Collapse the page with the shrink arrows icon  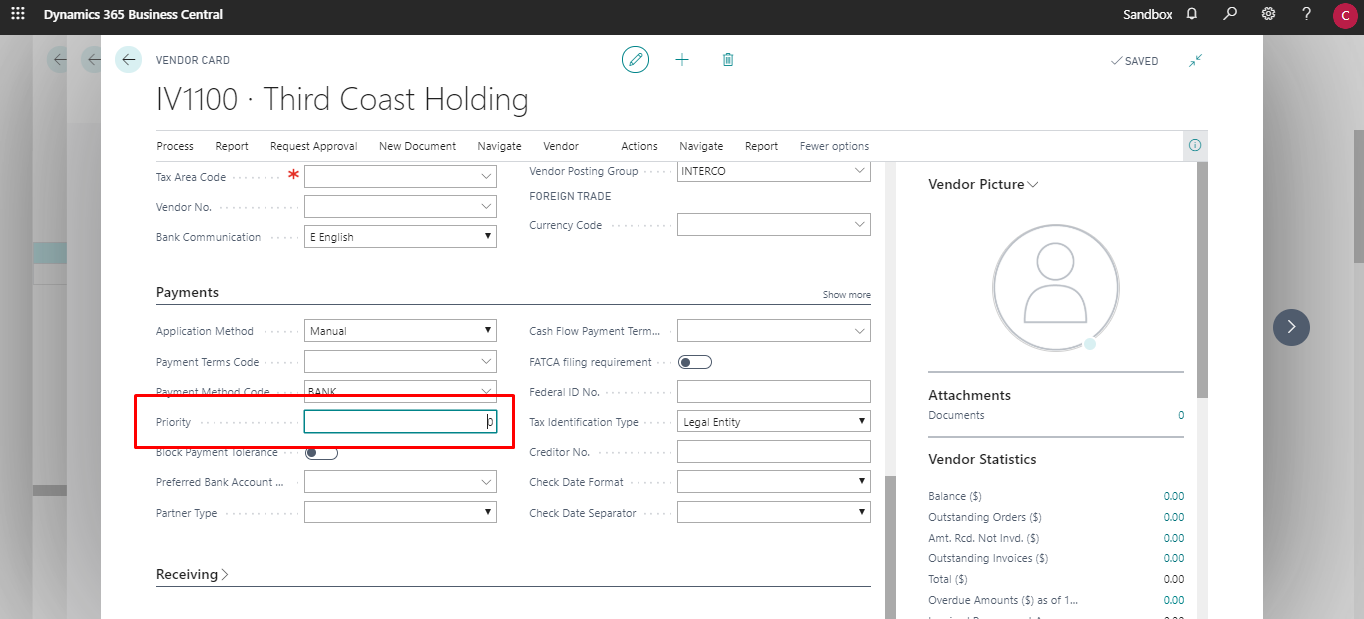point(1195,60)
